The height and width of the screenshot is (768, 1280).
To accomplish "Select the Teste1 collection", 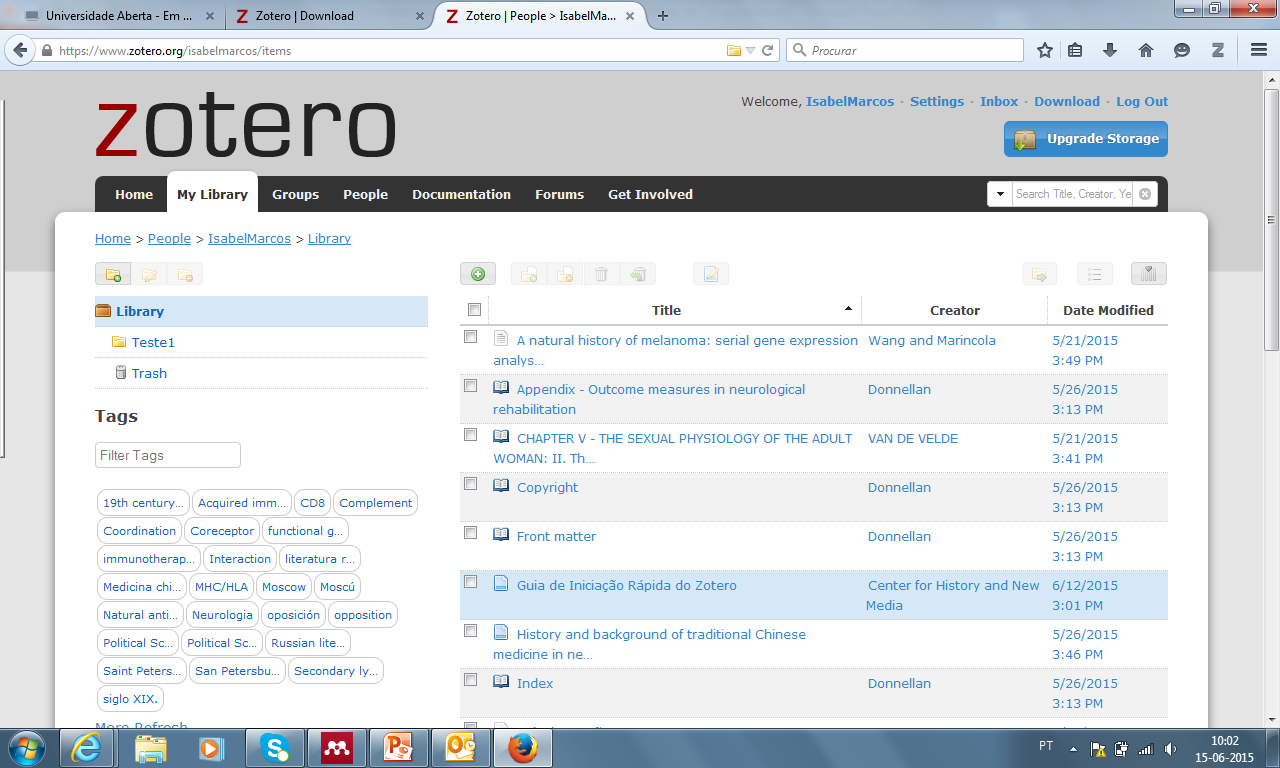I will click(x=153, y=342).
